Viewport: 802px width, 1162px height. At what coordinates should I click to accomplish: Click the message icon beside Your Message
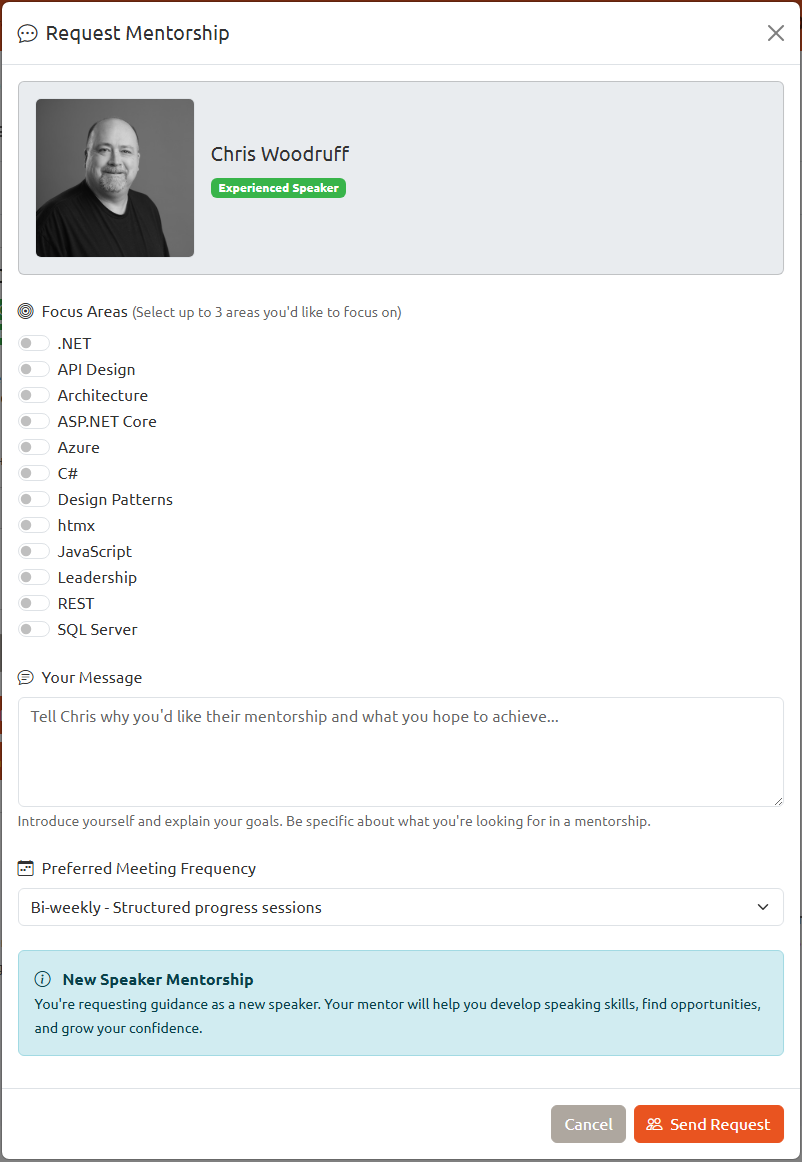(x=25, y=676)
